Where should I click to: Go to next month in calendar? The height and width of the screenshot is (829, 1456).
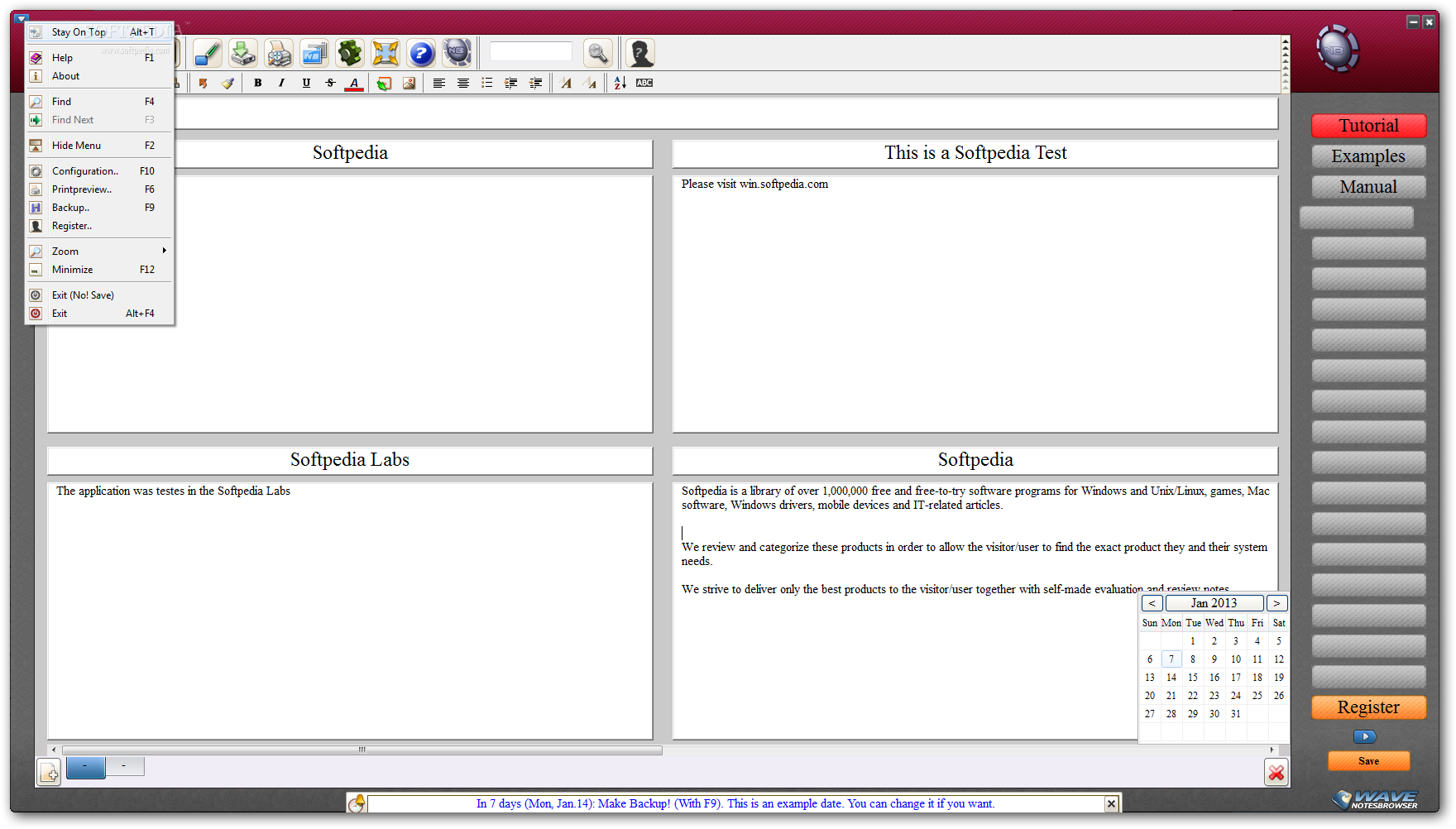click(1276, 603)
